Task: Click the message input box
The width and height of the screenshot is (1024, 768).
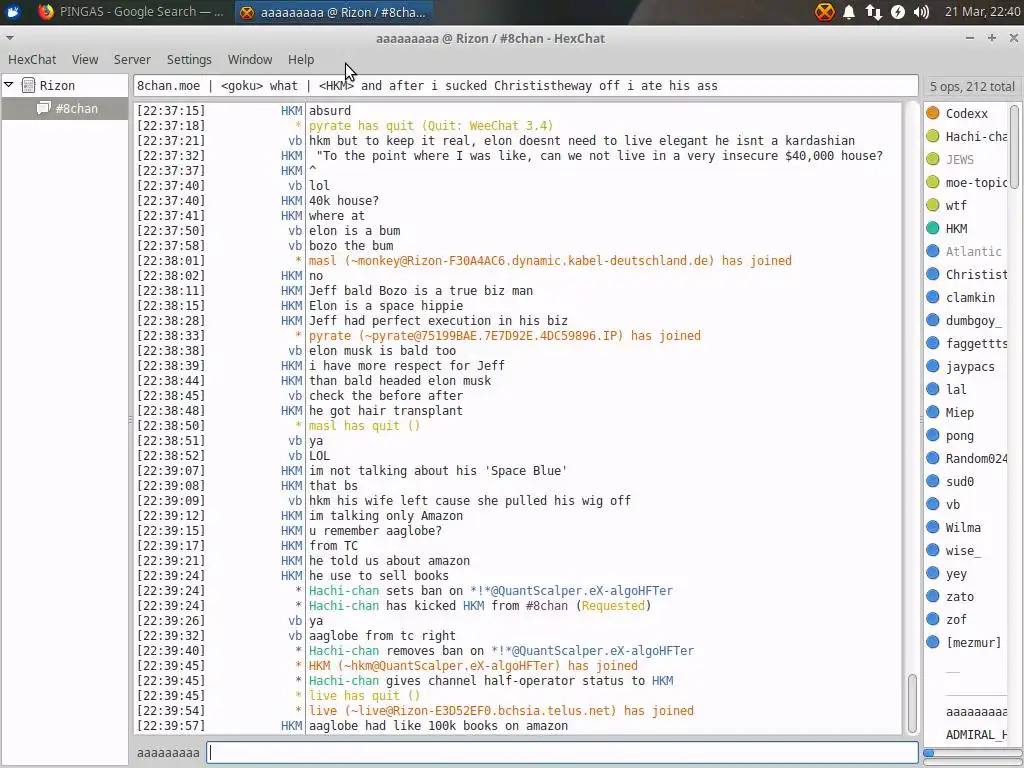Action: coord(562,752)
